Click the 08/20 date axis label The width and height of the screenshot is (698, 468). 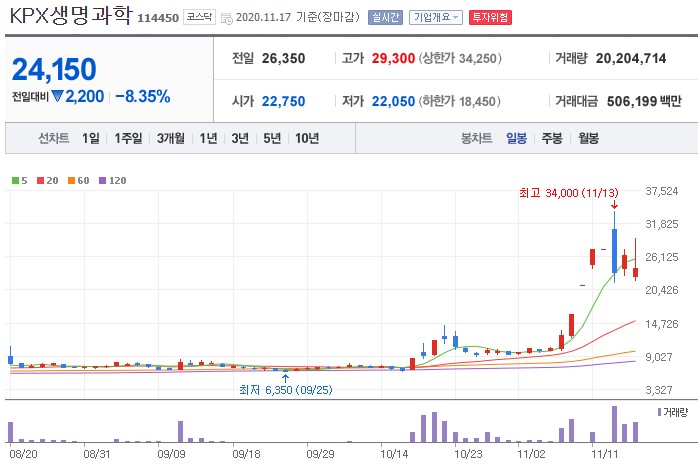[x=23, y=454]
